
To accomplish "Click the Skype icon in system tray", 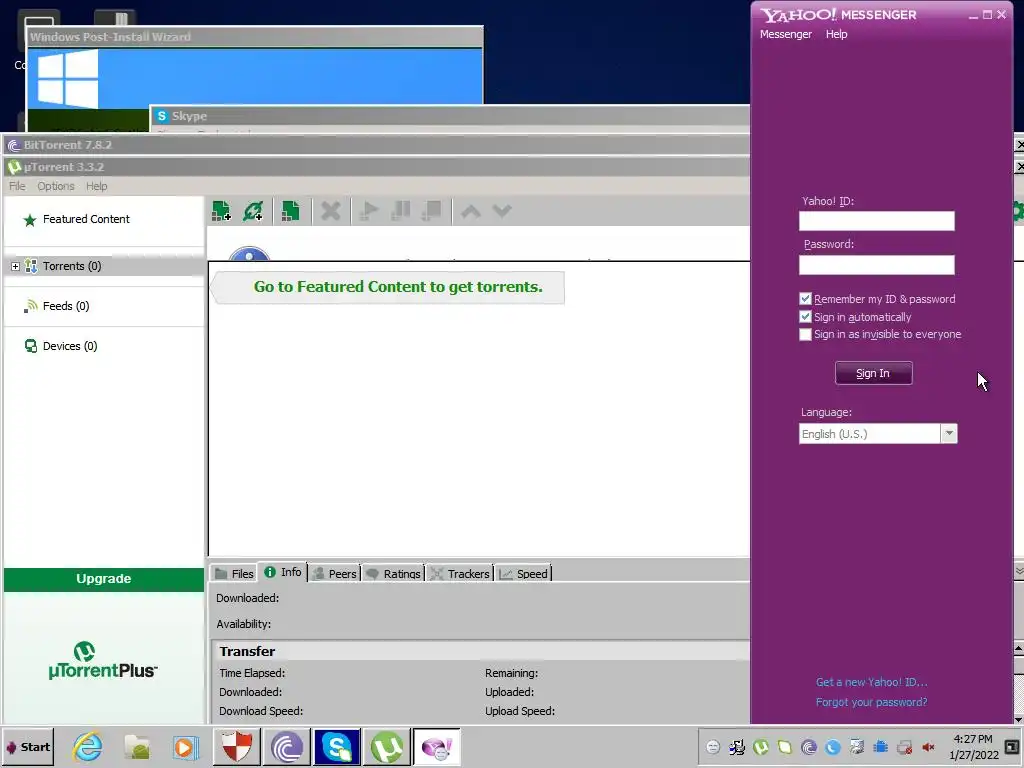I will [x=833, y=747].
